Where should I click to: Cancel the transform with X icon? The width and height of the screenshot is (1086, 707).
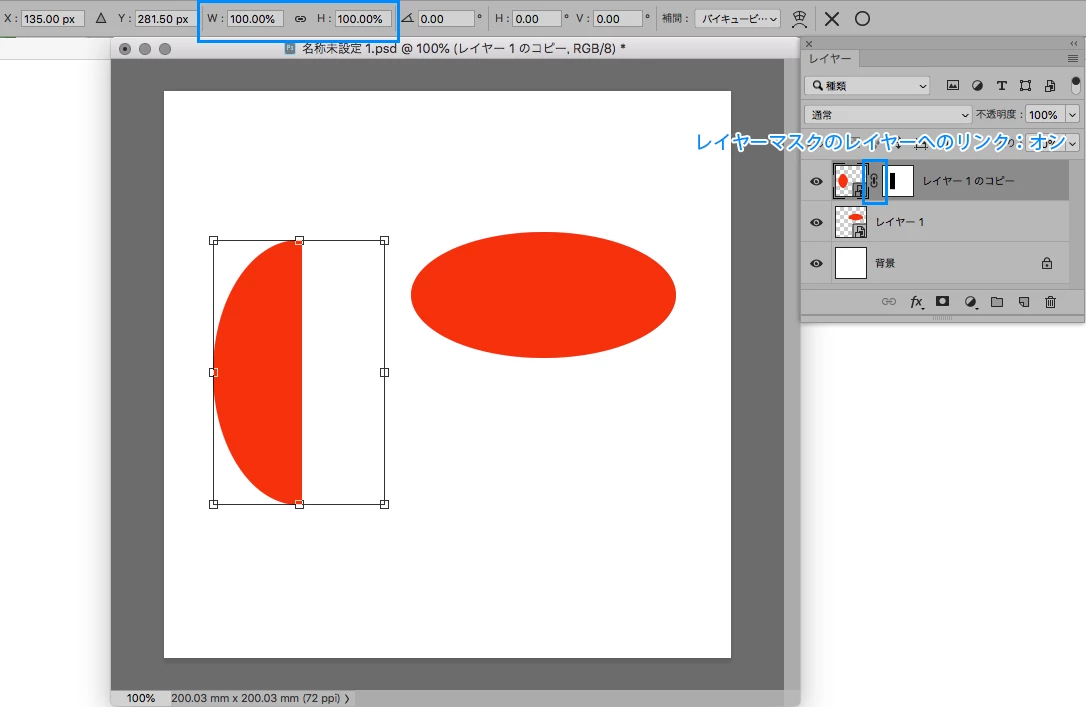click(832, 19)
